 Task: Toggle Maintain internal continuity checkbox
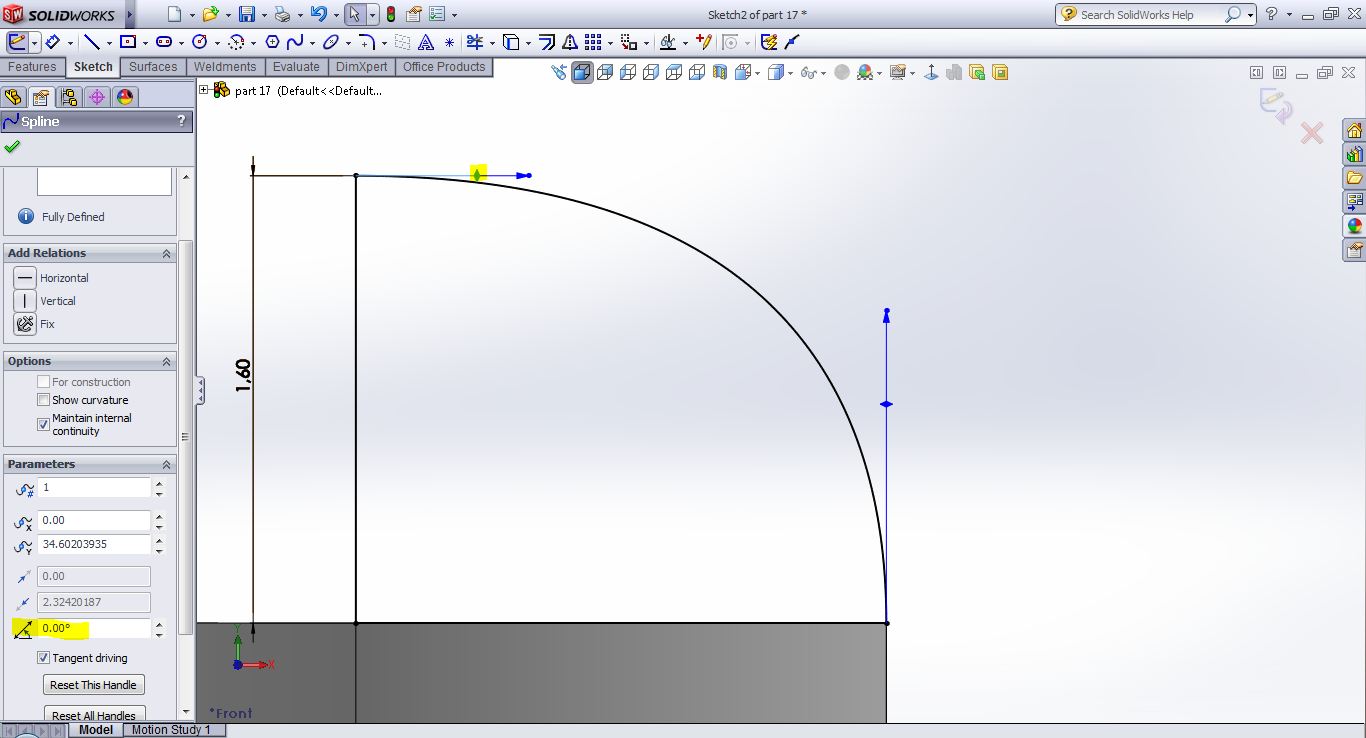tap(43, 424)
